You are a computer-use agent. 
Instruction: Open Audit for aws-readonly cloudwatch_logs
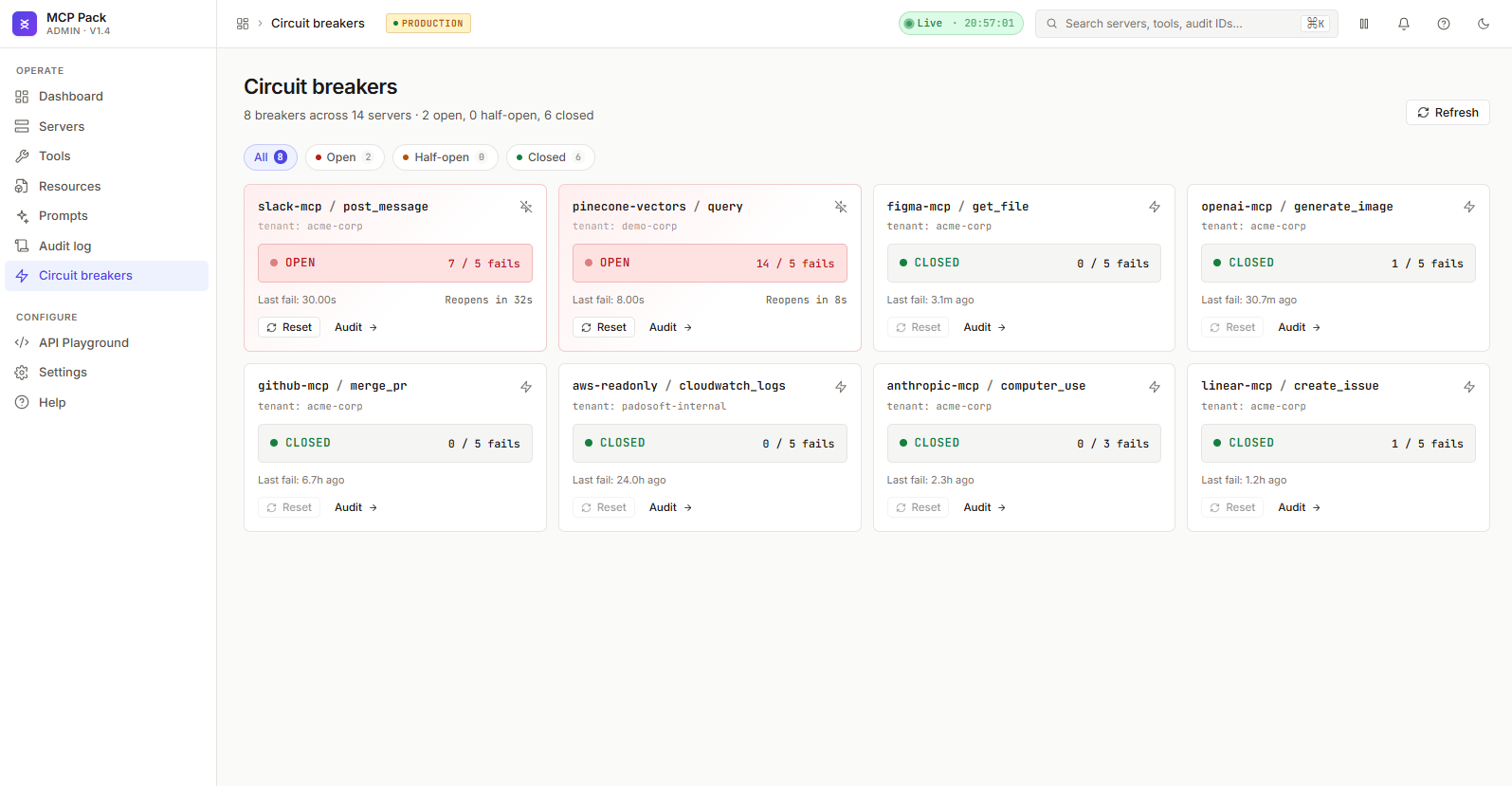click(670, 507)
